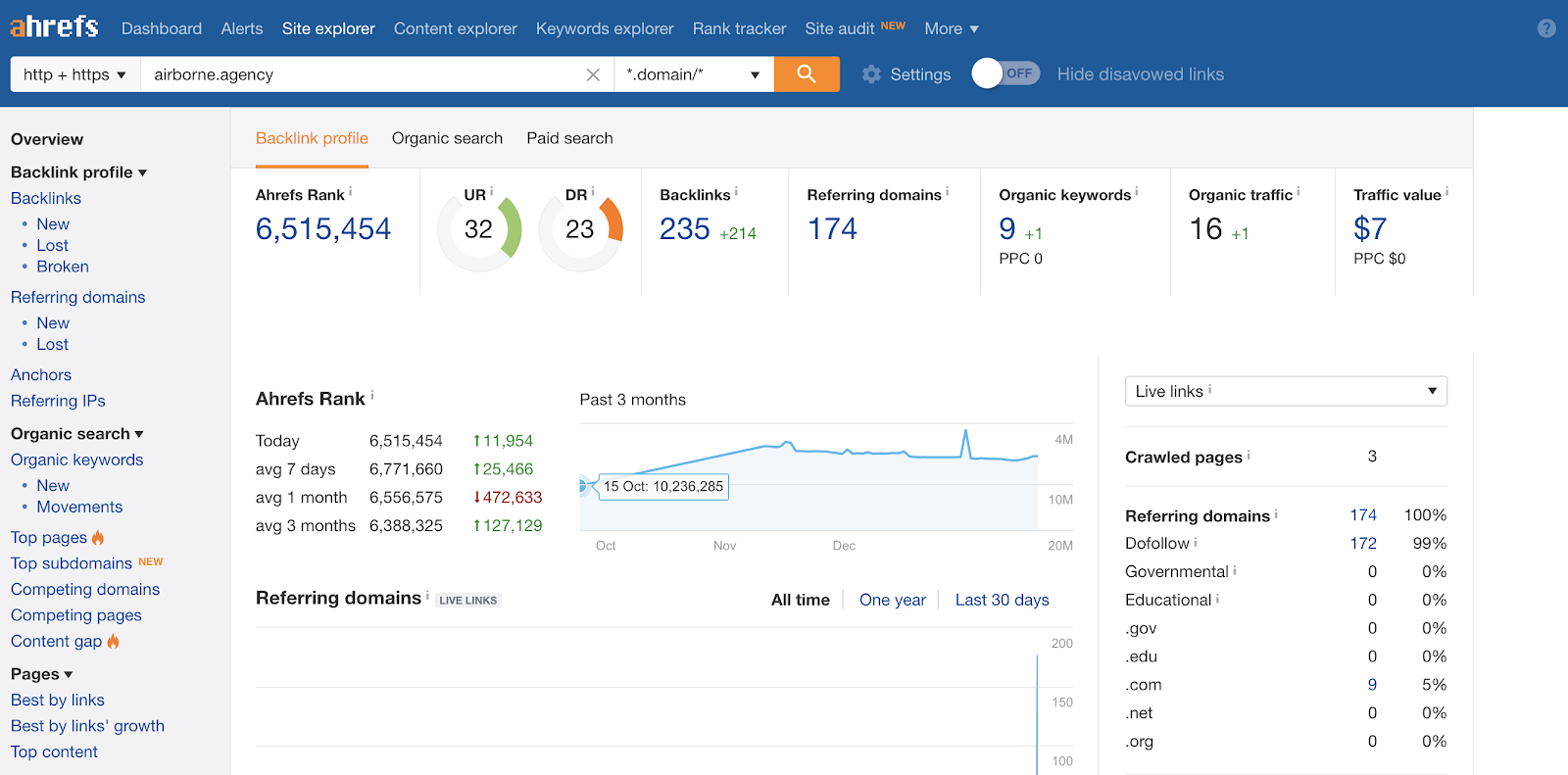Click the info icon next to UR
Viewport: 1568px width, 775px height.
492,192
